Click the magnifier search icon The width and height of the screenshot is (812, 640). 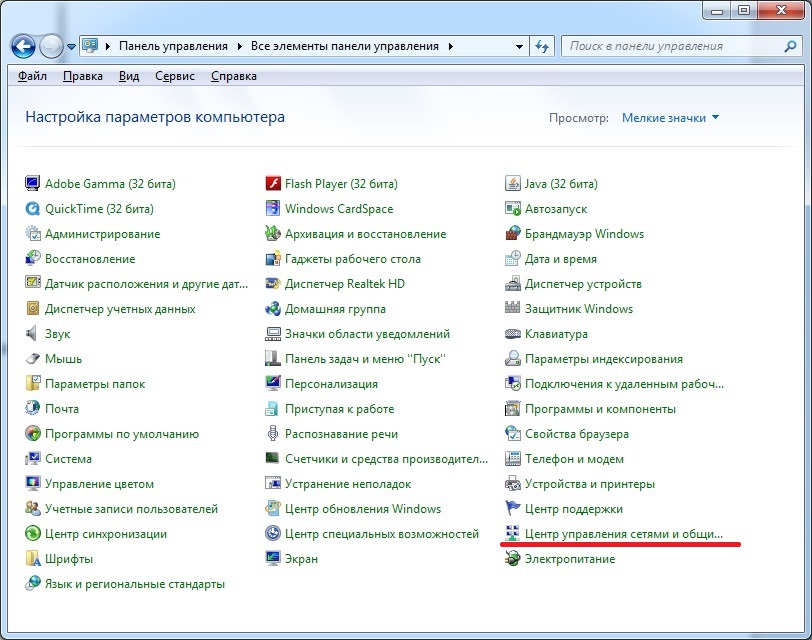coord(790,46)
